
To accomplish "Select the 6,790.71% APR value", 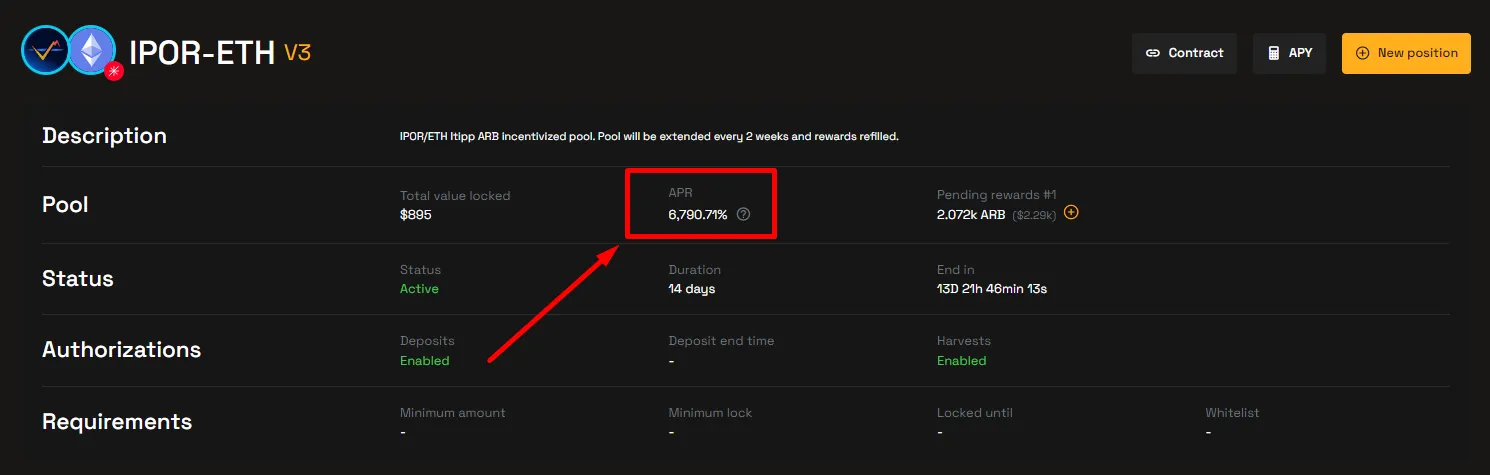I will coord(698,214).
